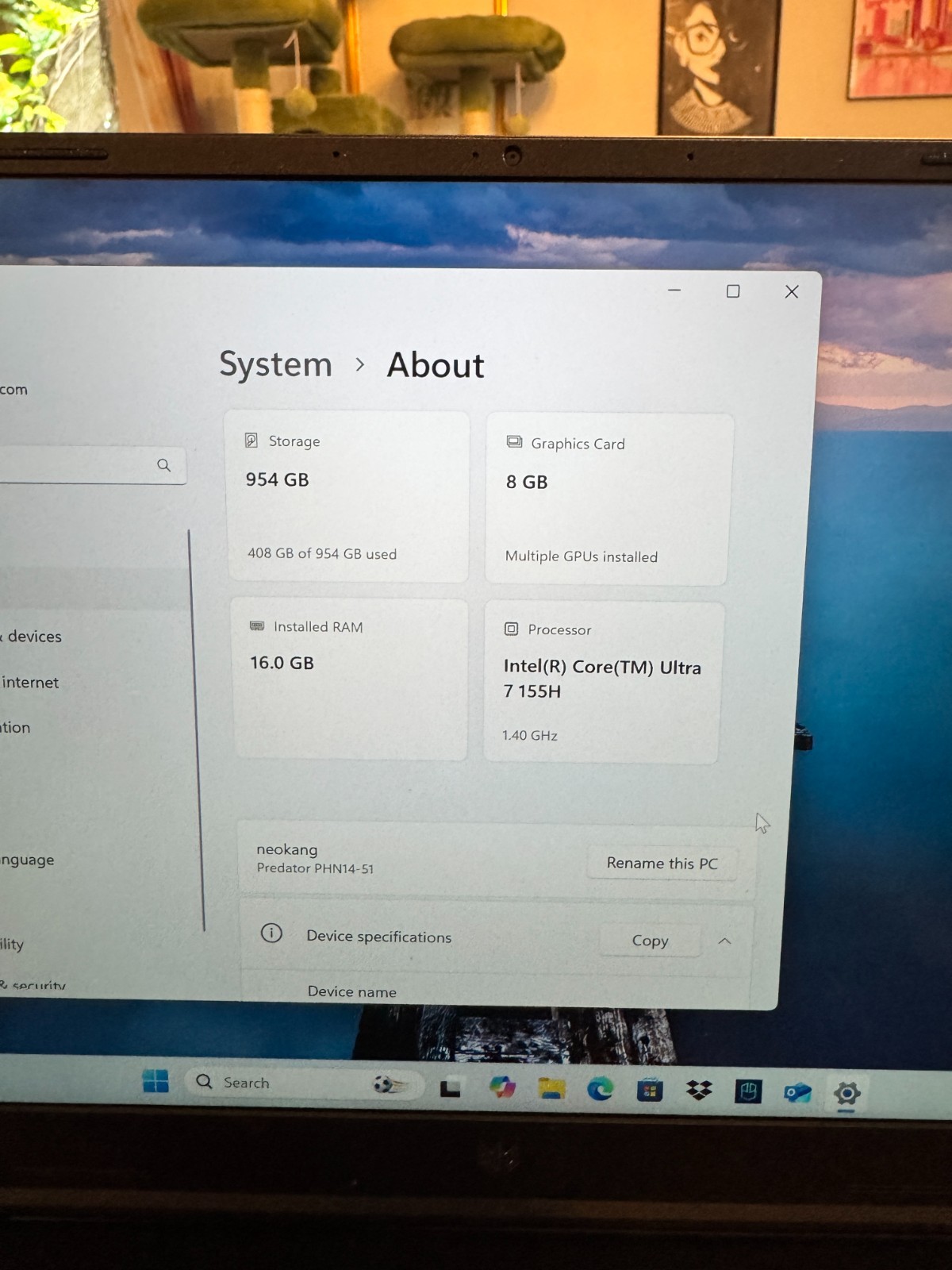
Task: Click the 'Multiple GPUs installed' text
Action: click(582, 556)
